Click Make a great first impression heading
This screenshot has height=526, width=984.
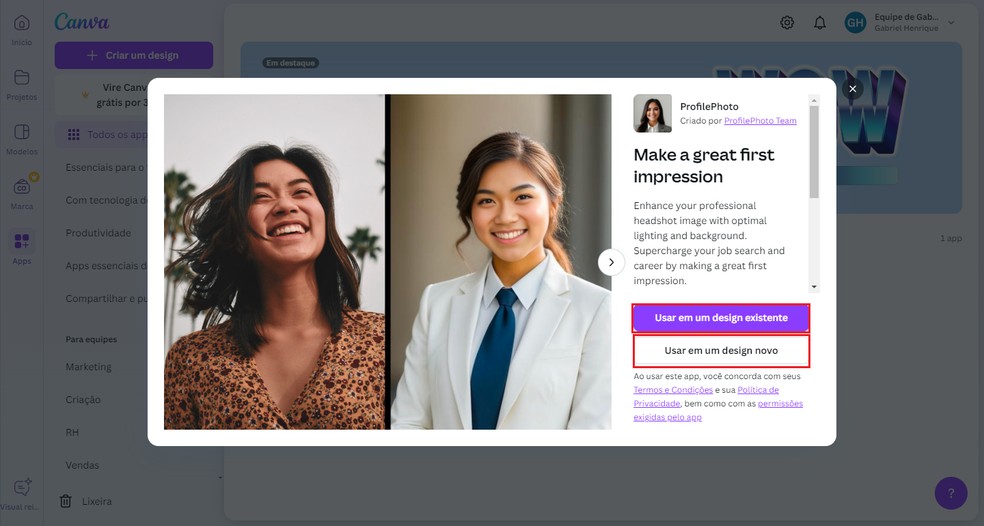[703, 166]
